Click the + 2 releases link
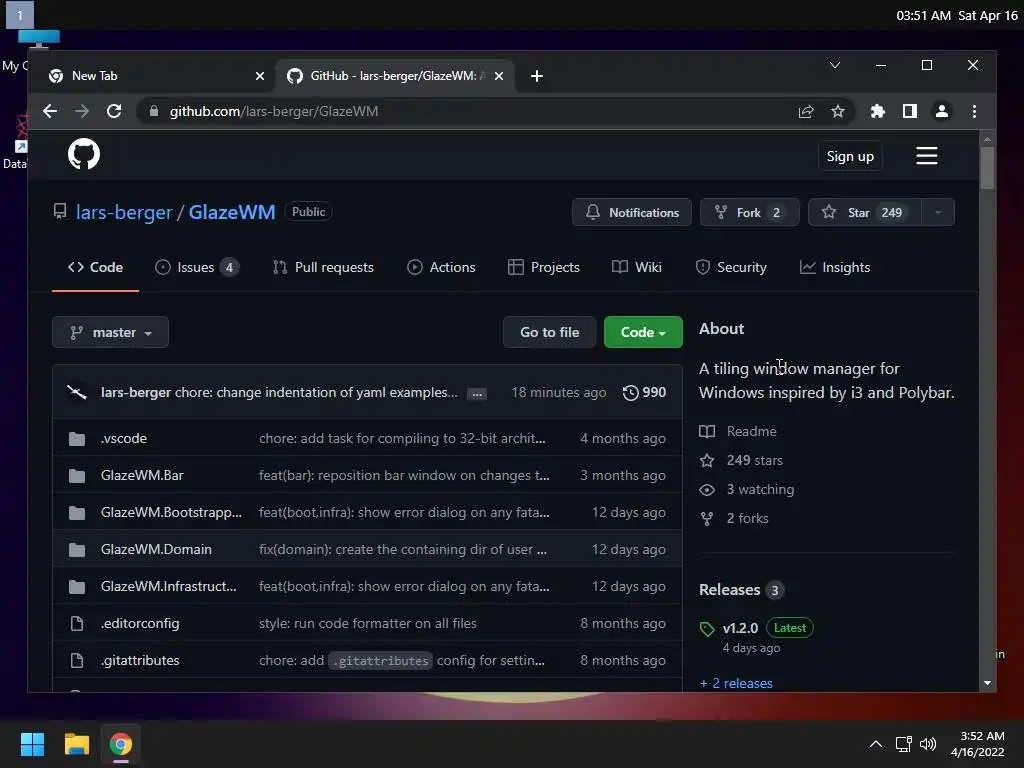Screen dimensions: 1024x768 (736, 683)
